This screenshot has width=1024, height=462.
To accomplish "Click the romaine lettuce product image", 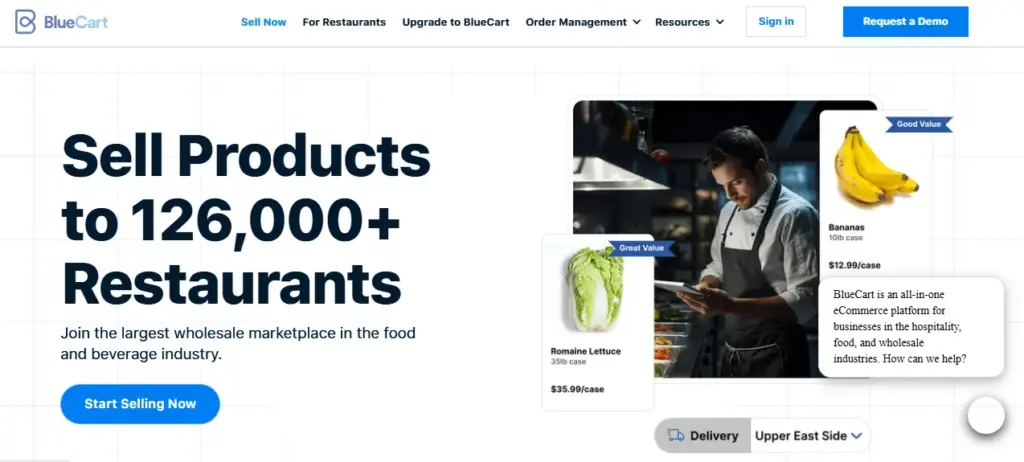I will tap(594, 289).
